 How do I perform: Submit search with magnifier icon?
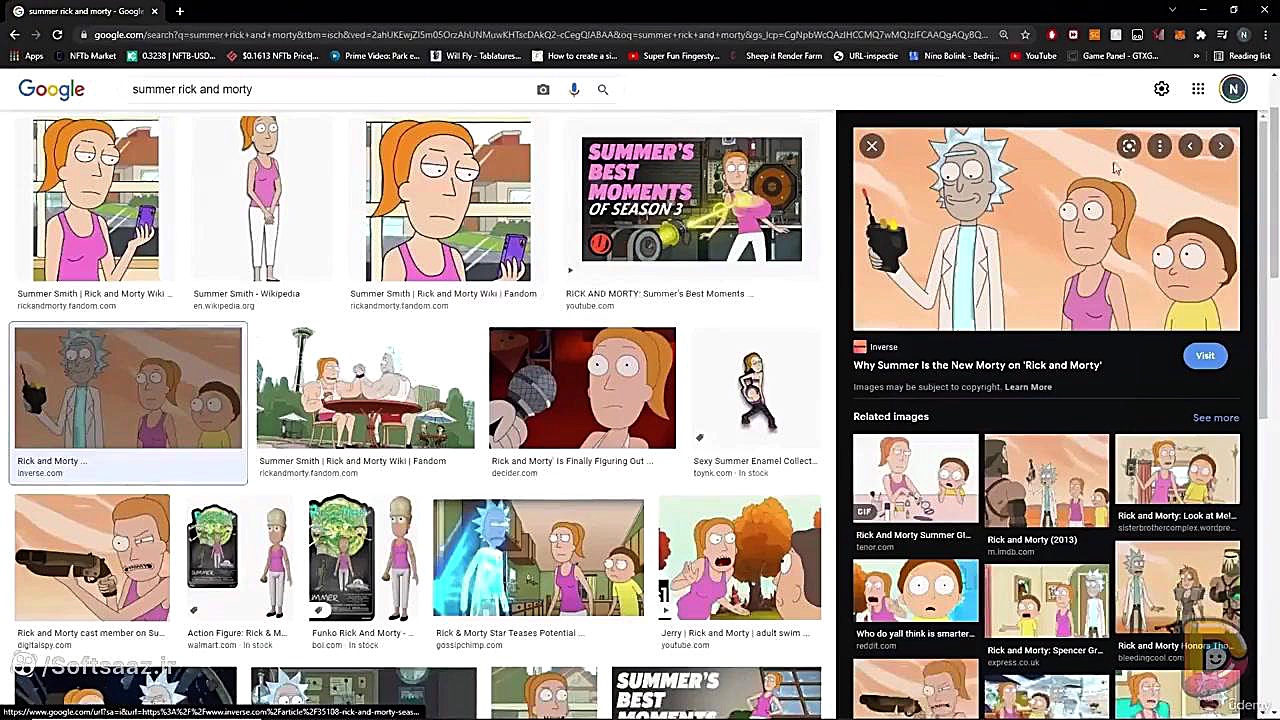click(x=603, y=89)
